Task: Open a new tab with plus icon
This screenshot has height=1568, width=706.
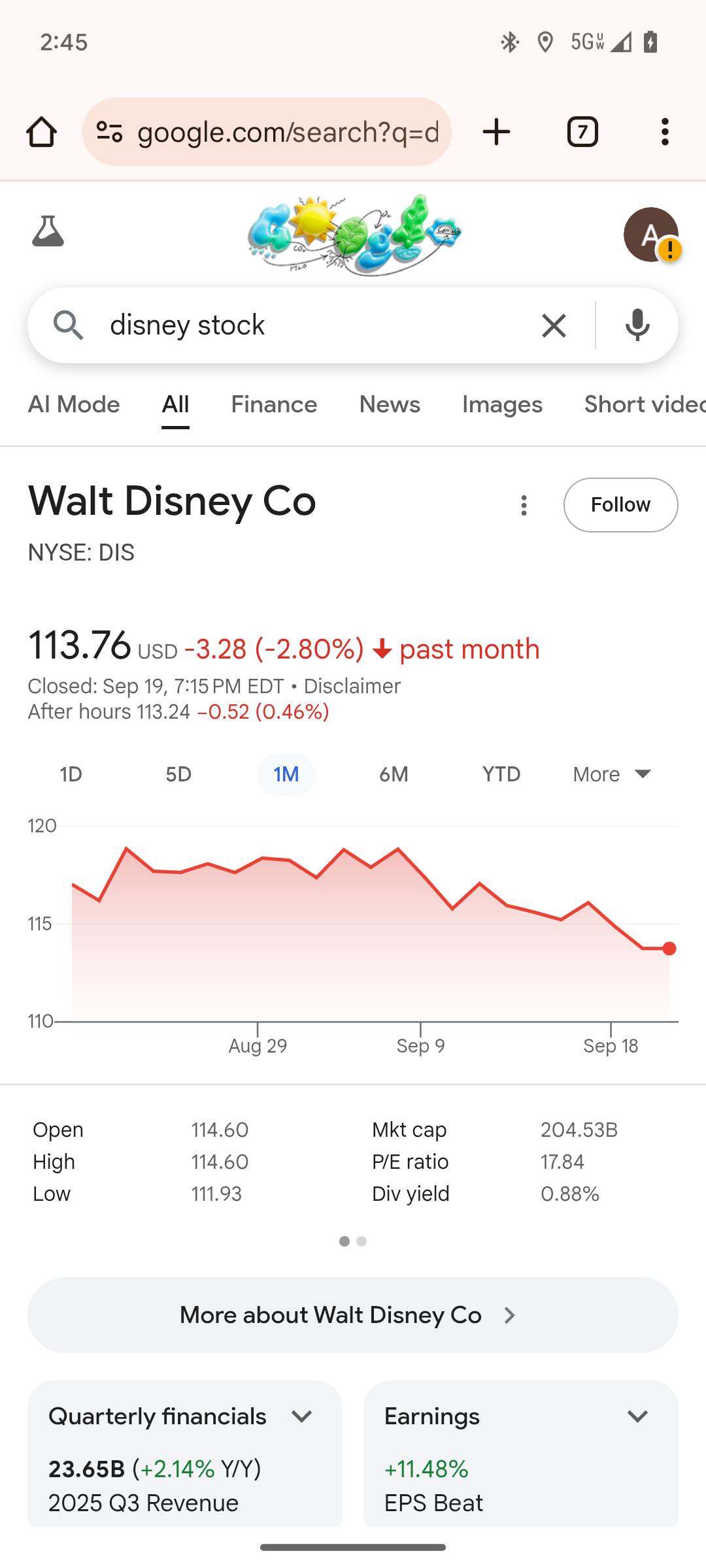Action: pos(496,132)
